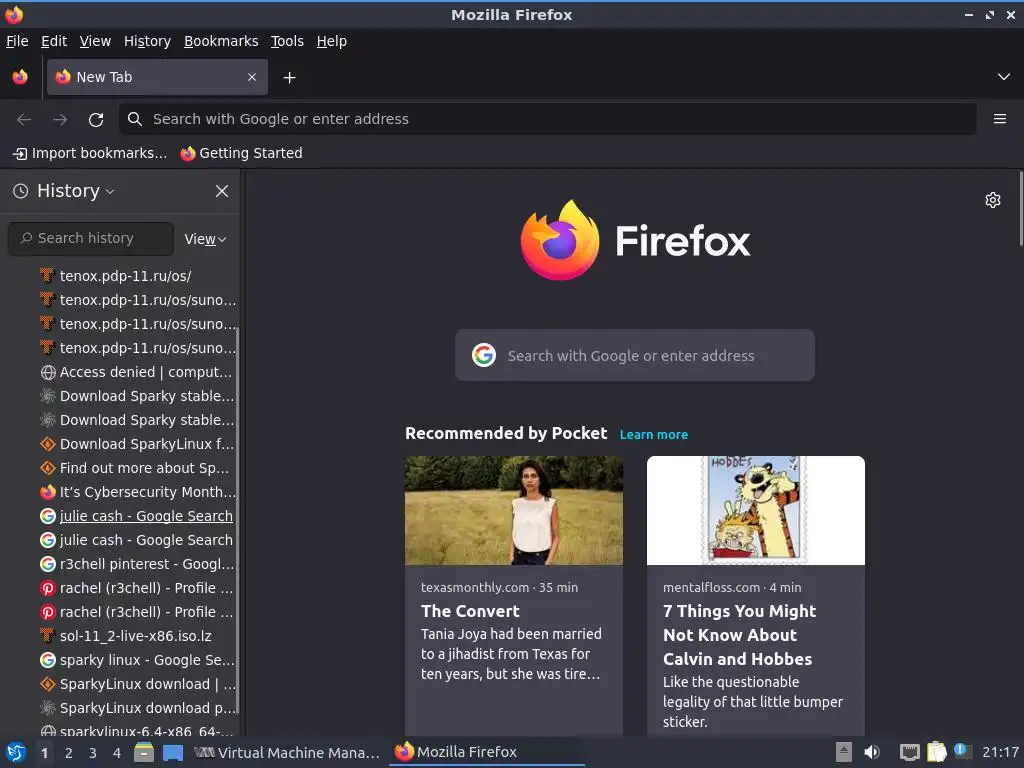This screenshot has height=768, width=1024.
Task: Click the Firefox logo on new tab
Action: tap(635, 240)
